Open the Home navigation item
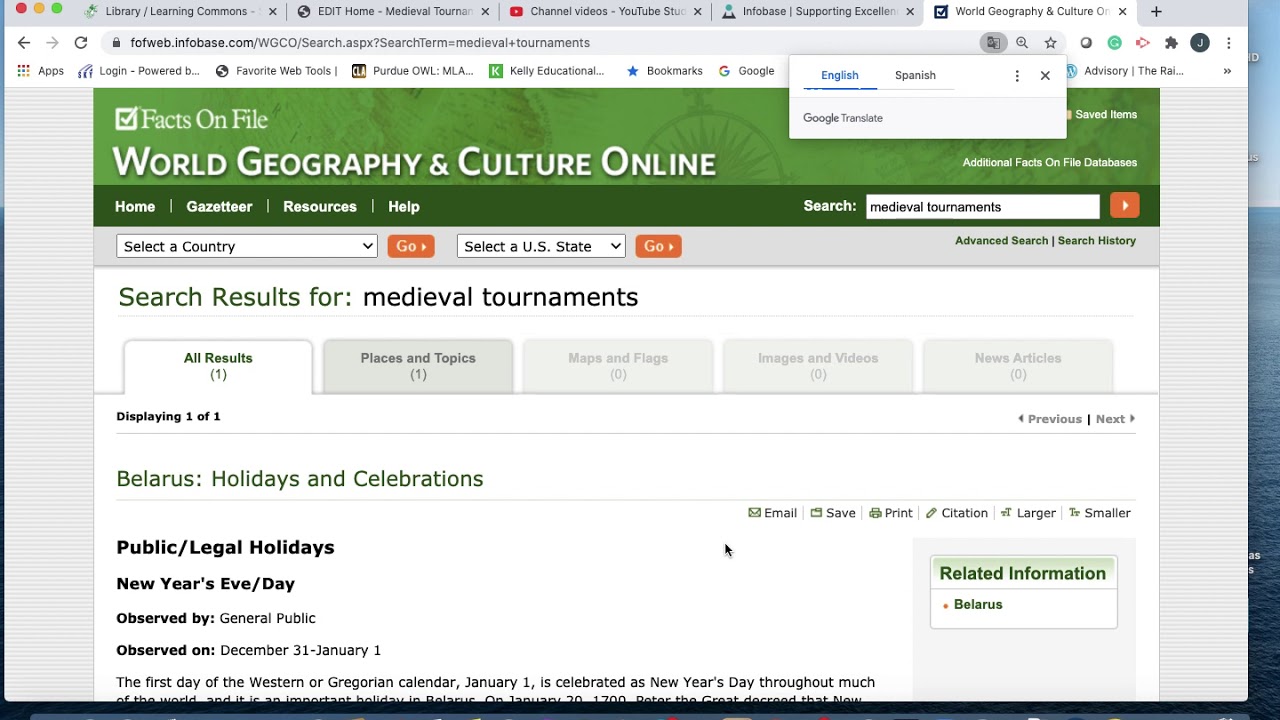The image size is (1280, 720). [135, 206]
